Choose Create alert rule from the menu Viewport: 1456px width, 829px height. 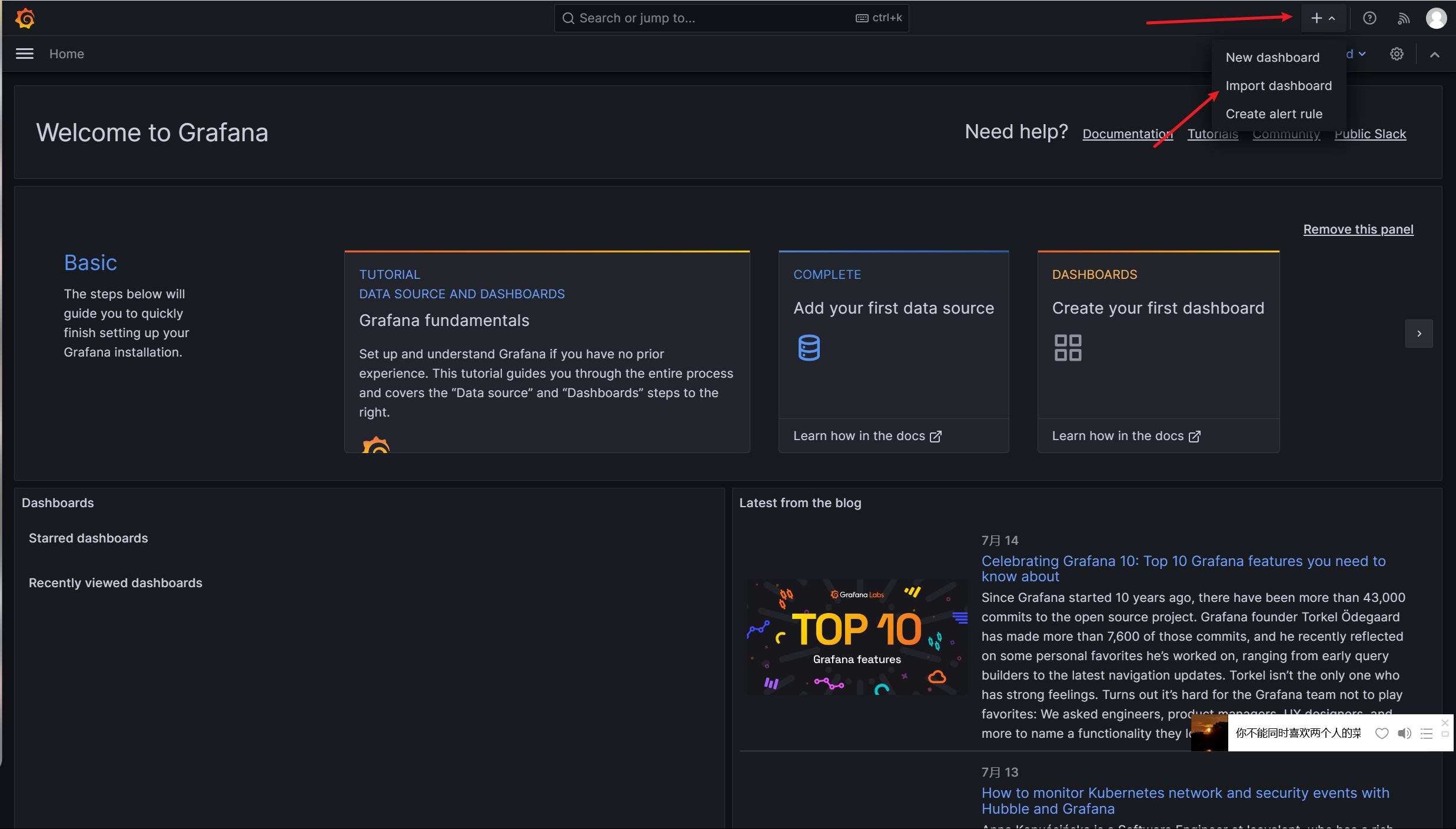[x=1274, y=114]
